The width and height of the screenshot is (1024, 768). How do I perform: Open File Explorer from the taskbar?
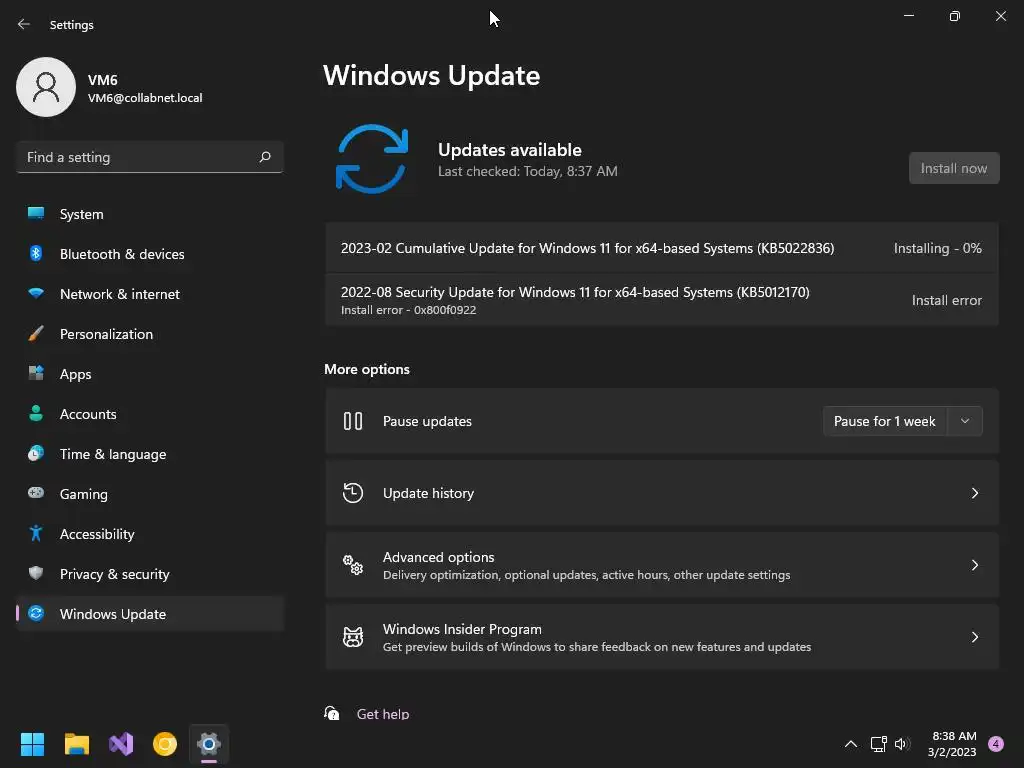[76, 744]
